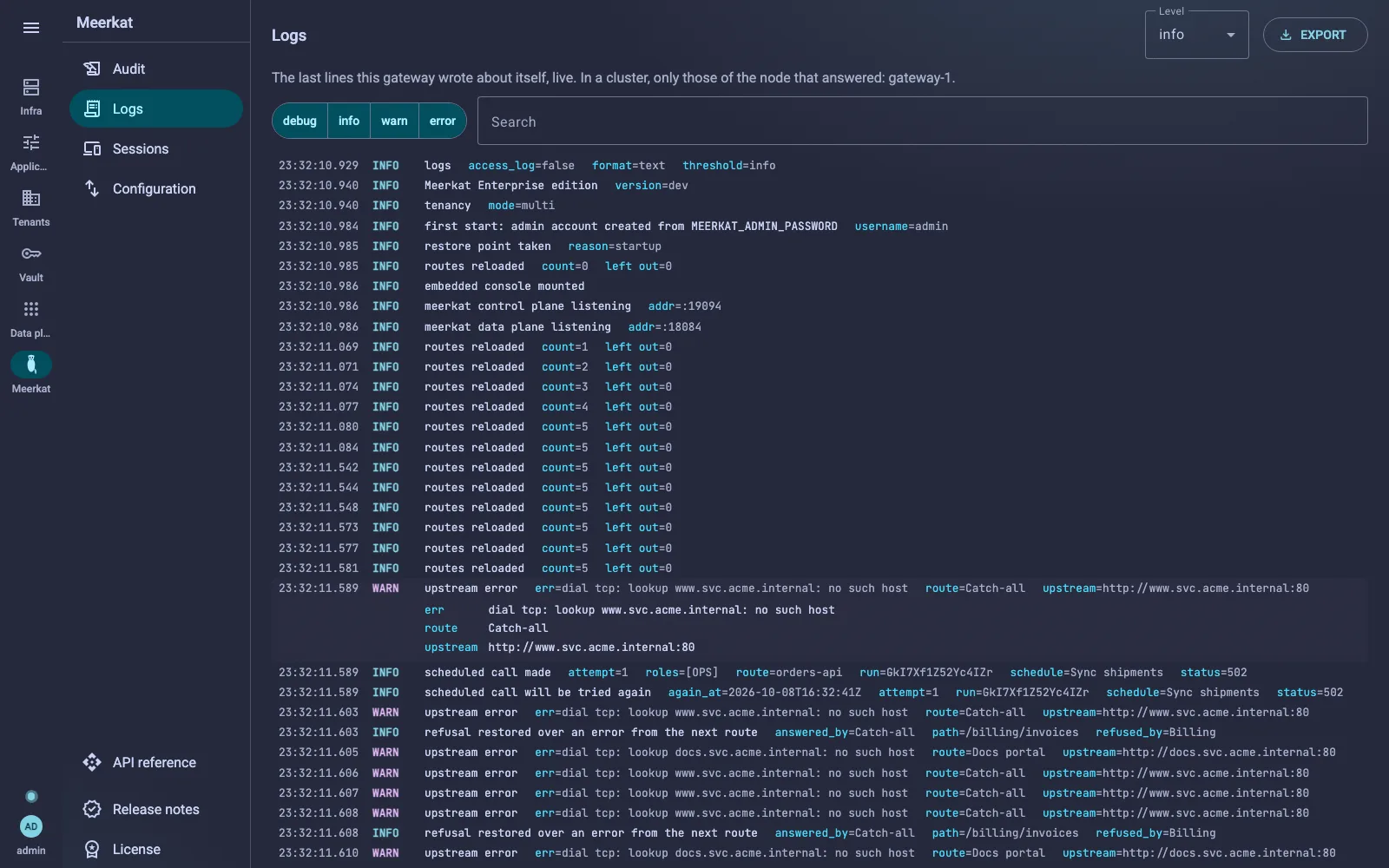Click the API reference icon
The height and width of the screenshot is (868, 1389).
click(92, 762)
